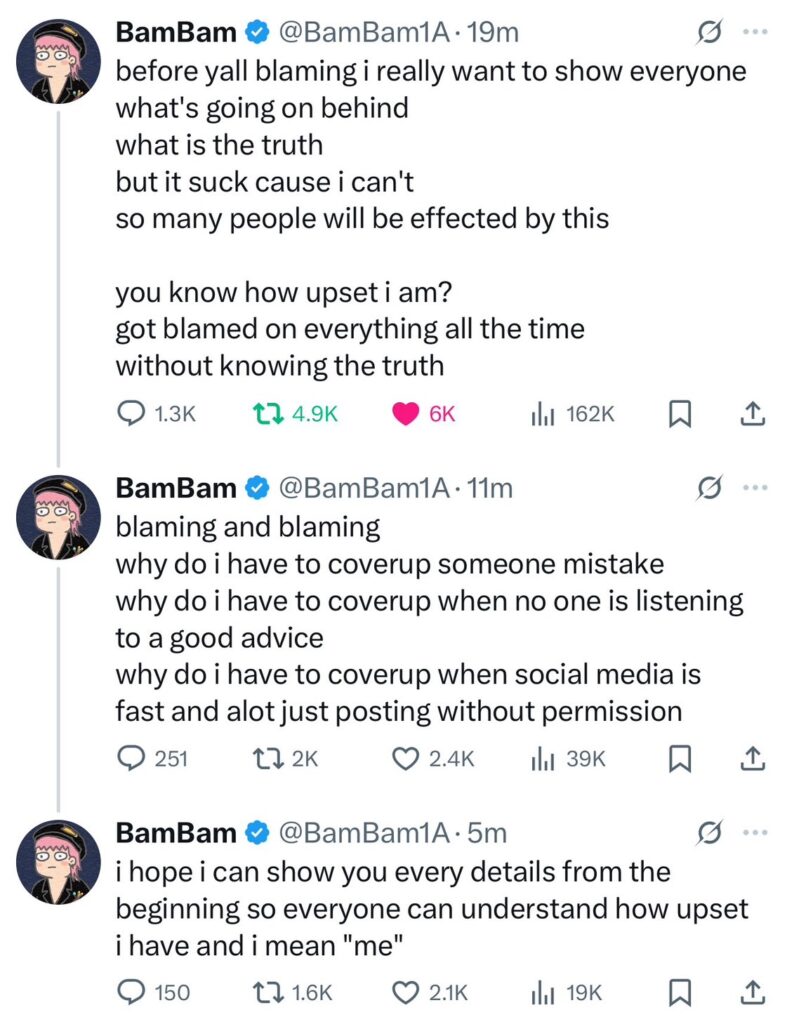Image resolution: width=787 pixels, height=1024 pixels.
Task: Open the Grok icon on the 19m tweet
Action: (x=709, y=33)
